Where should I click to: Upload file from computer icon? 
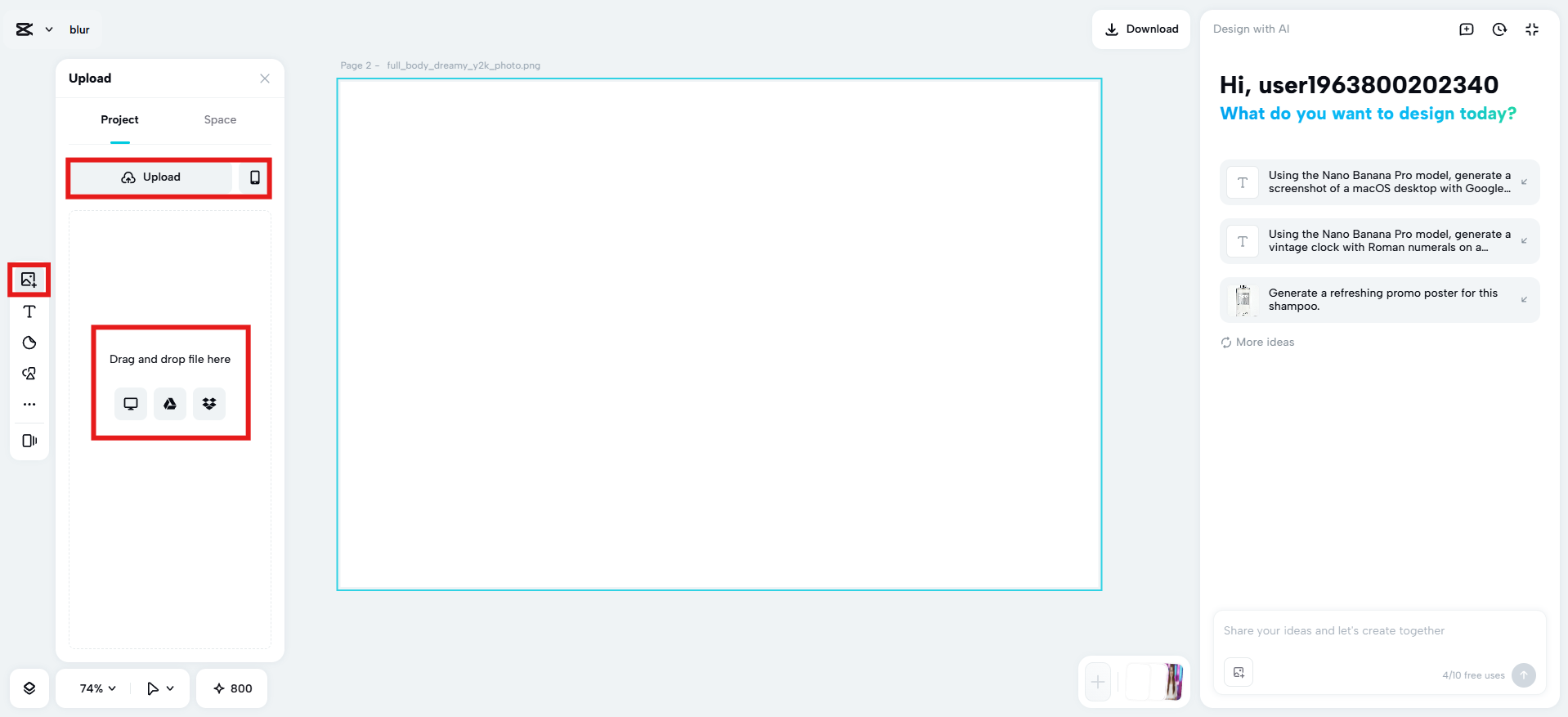[x=131, y=404]
